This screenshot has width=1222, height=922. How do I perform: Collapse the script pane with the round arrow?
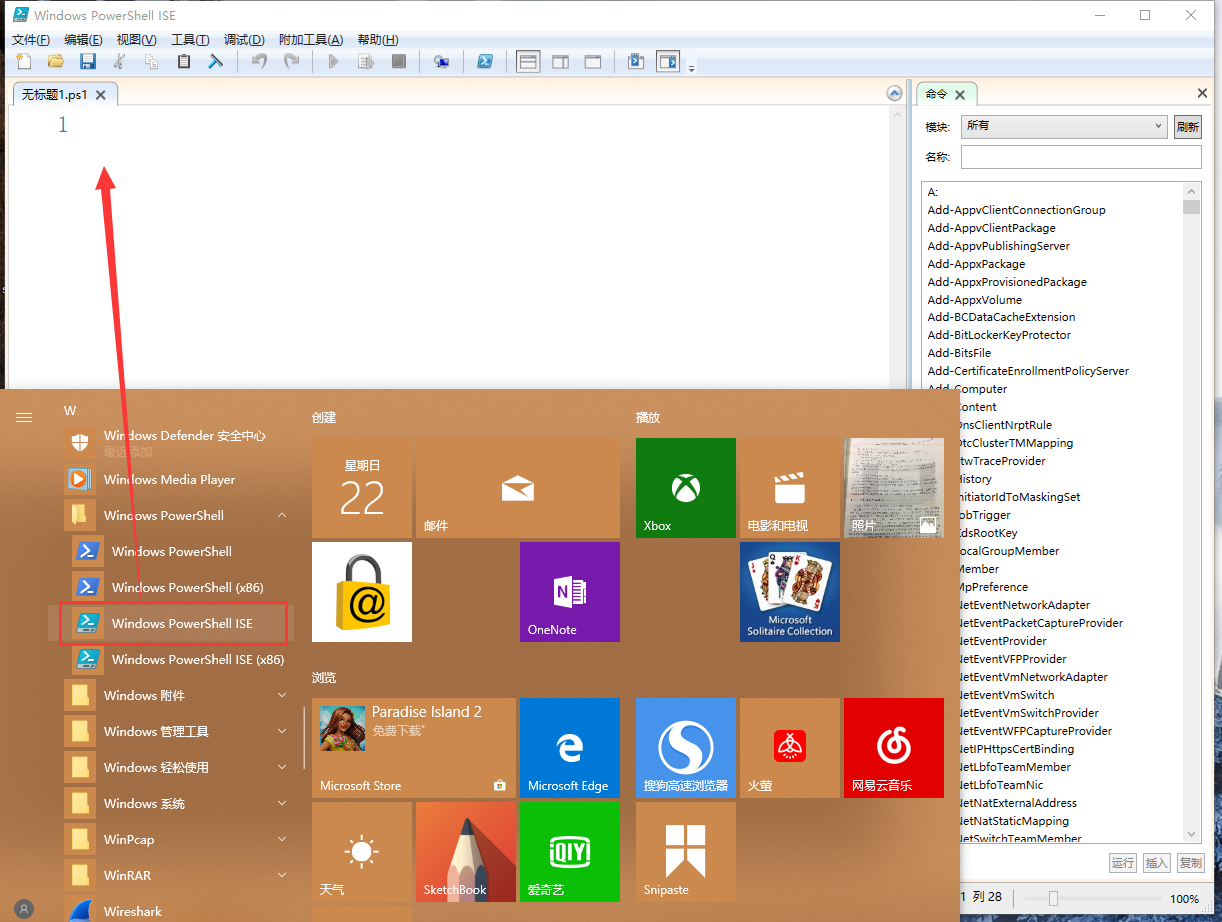click(x=895, y=94)
